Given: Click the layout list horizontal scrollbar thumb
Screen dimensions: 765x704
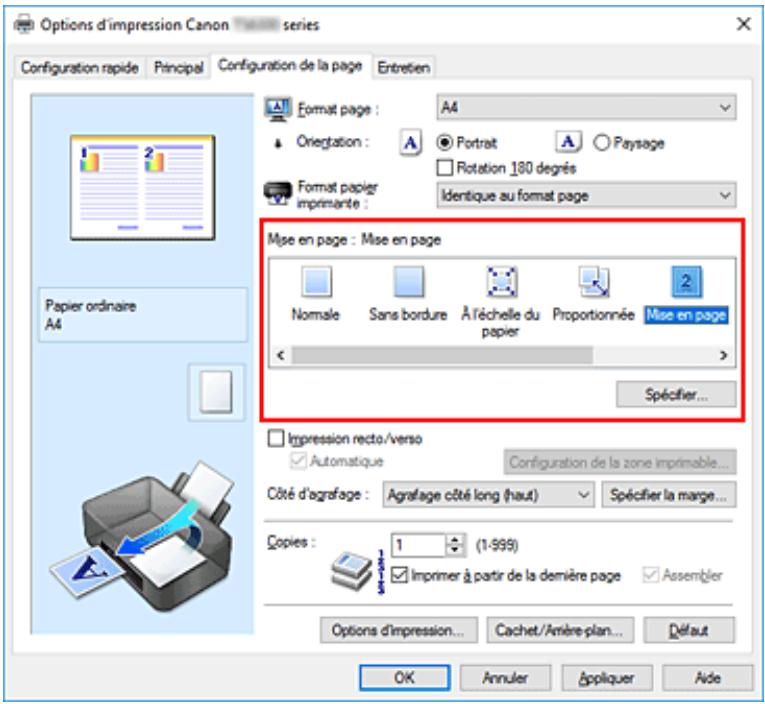Looking at the screenshot, I should pos(442,355).
